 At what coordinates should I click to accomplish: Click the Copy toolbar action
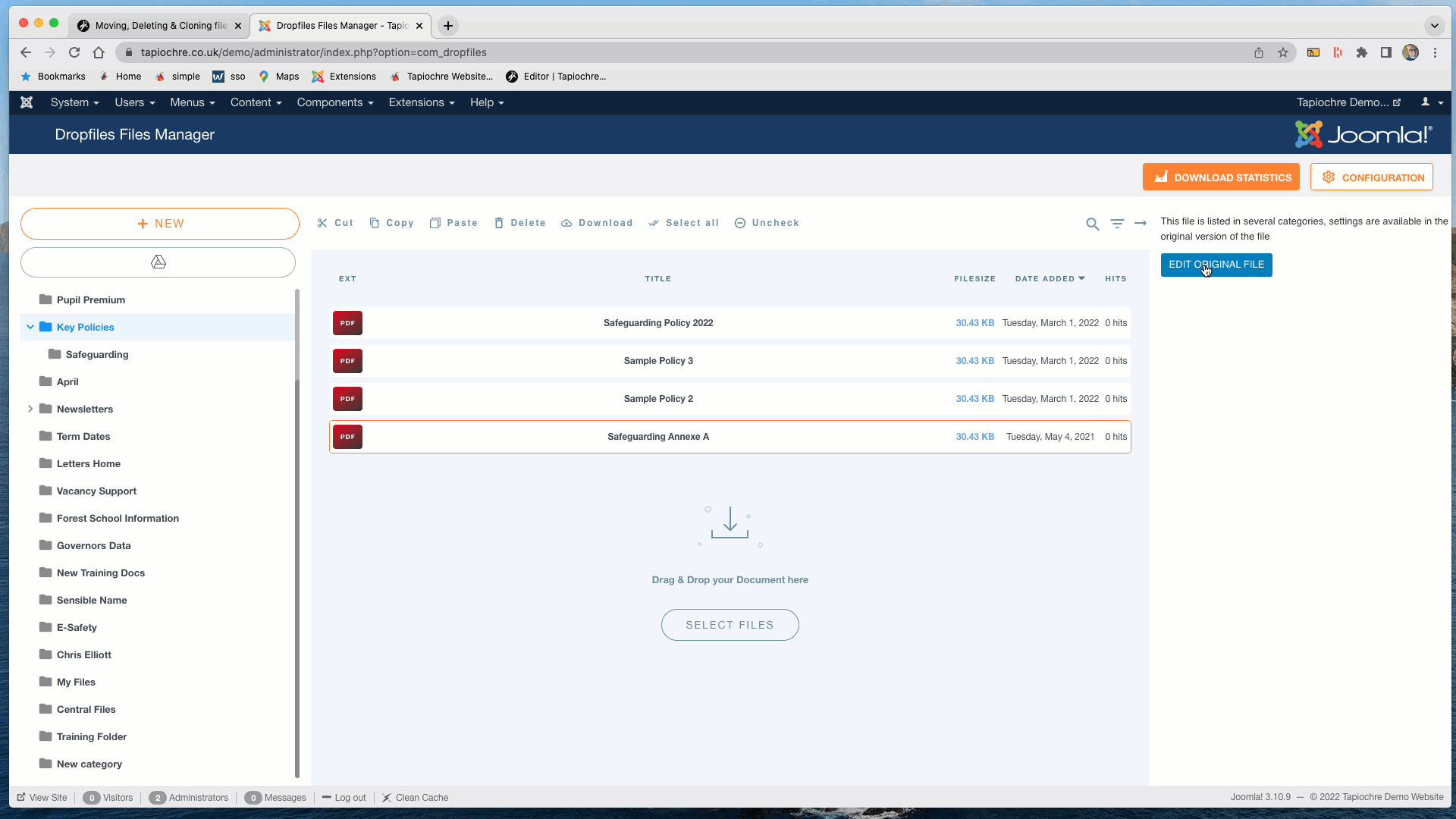391,223
